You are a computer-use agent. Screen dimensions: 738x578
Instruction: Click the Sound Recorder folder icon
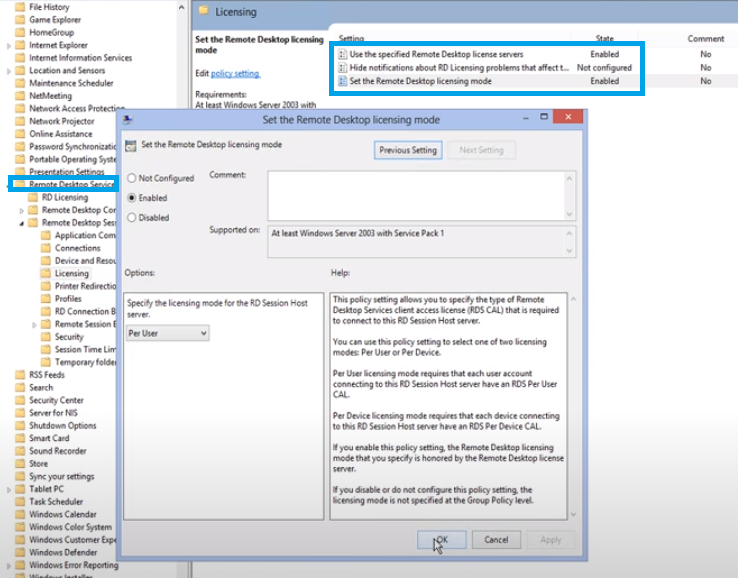(x=20, y=451)
